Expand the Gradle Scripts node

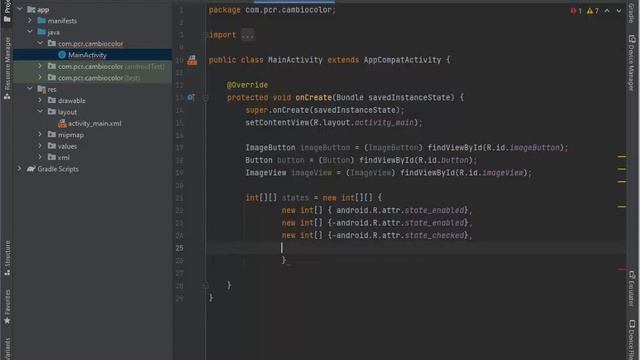pos(20,169)
